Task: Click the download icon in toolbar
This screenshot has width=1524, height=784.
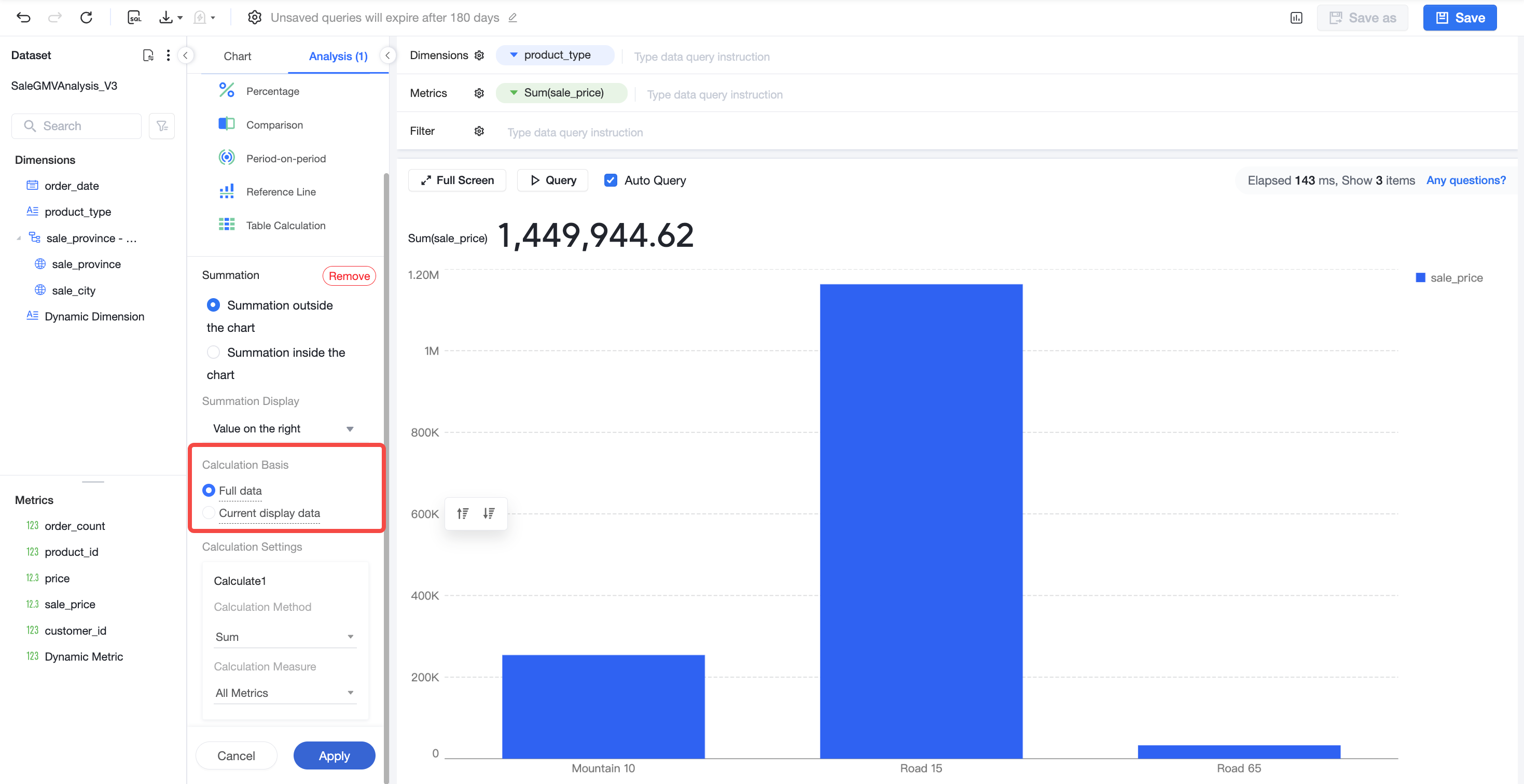Action: (165, 17)
